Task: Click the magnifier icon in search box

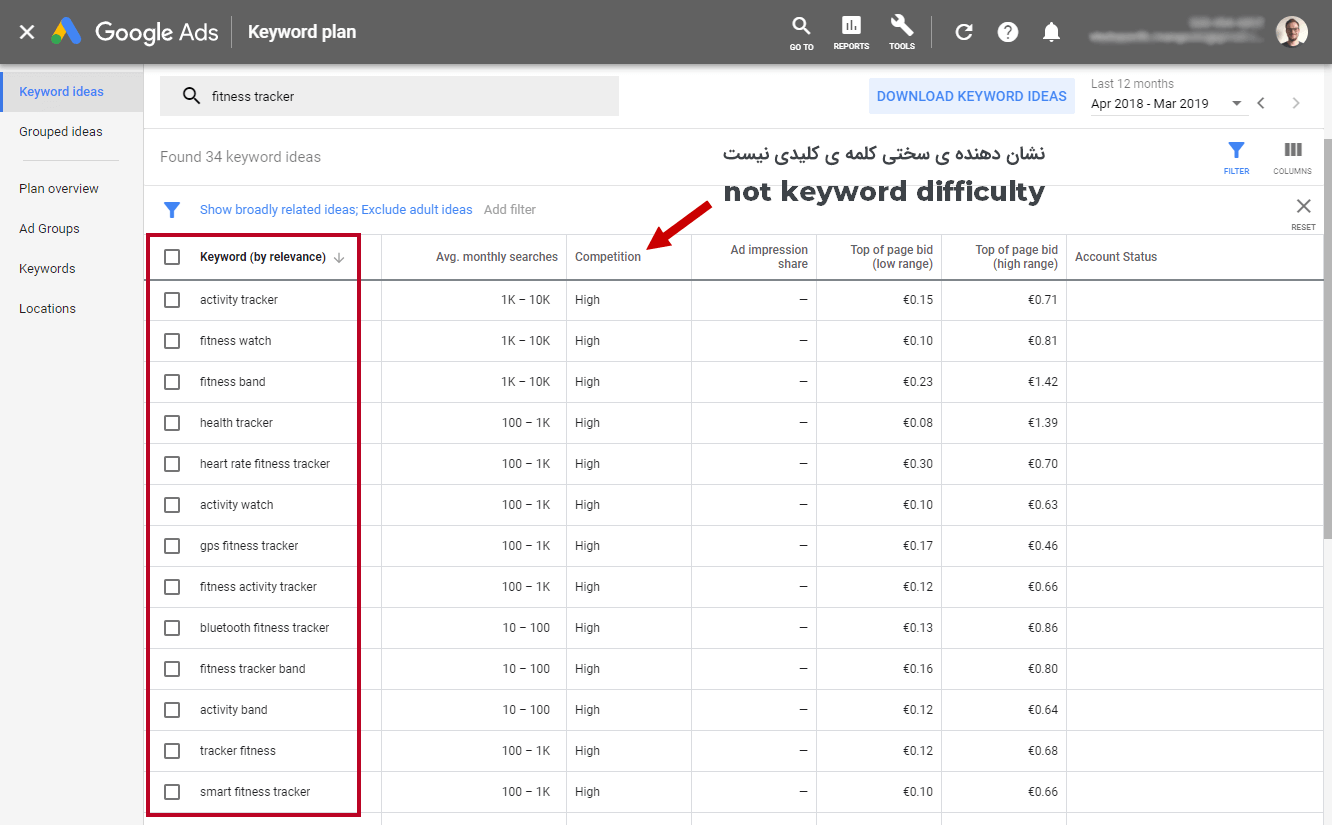Action: click(191, 96)
